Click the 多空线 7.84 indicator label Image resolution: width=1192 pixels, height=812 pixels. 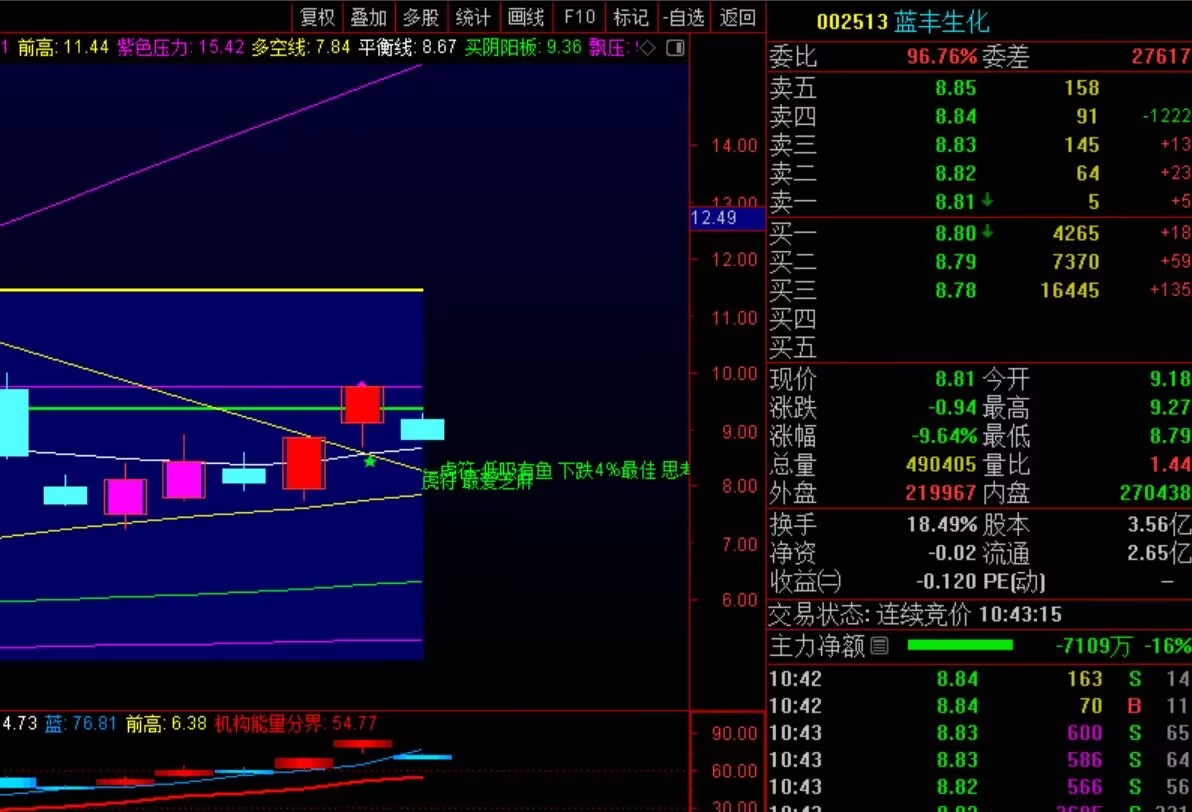click(x=301, y=47)
